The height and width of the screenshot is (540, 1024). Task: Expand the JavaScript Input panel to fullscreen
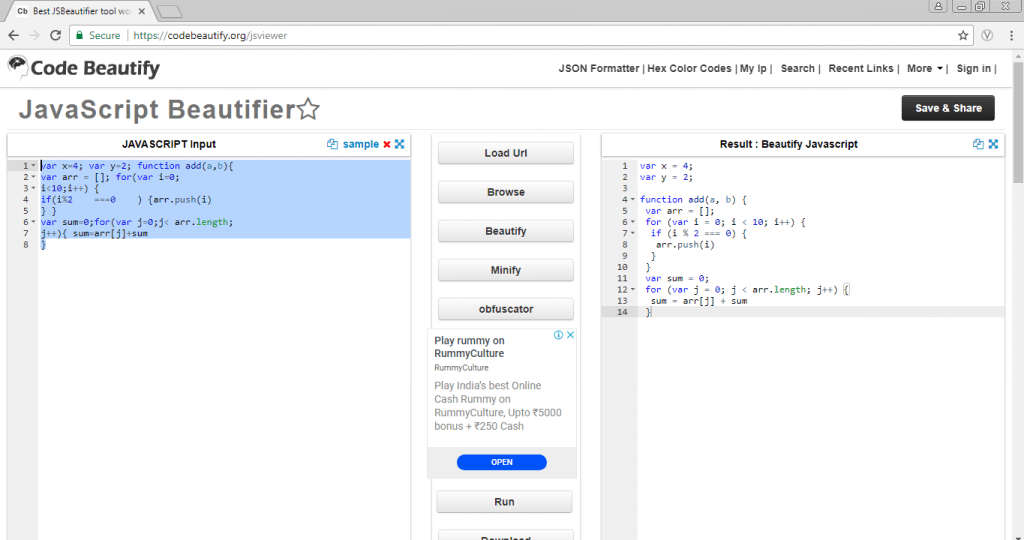(x=400, y=144)
